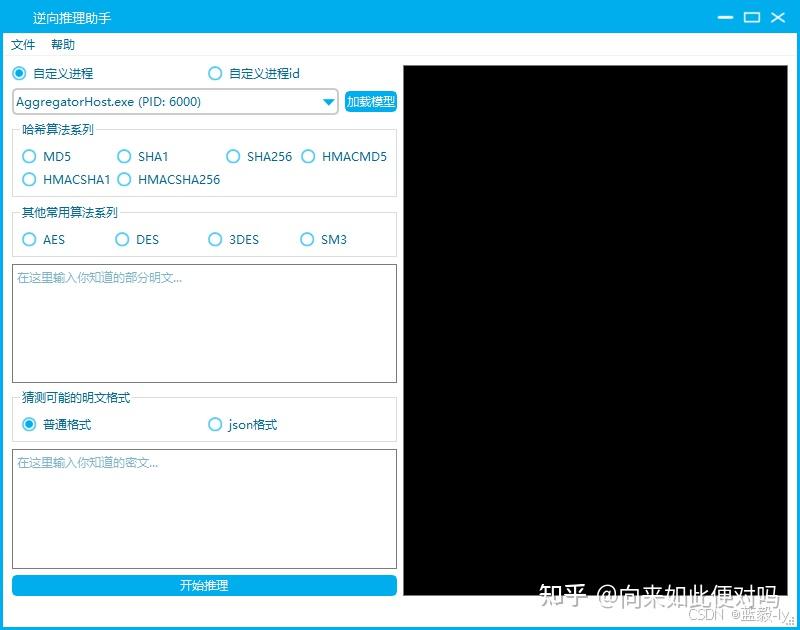This screenshot has height=630, width=800.
Task: Select the SHA1 hash algorithm
Action: click(x=124, y=157)
